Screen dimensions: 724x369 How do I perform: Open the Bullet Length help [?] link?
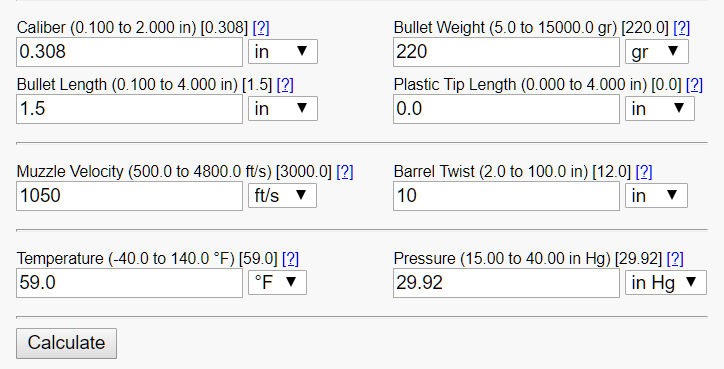click(285, 85)
